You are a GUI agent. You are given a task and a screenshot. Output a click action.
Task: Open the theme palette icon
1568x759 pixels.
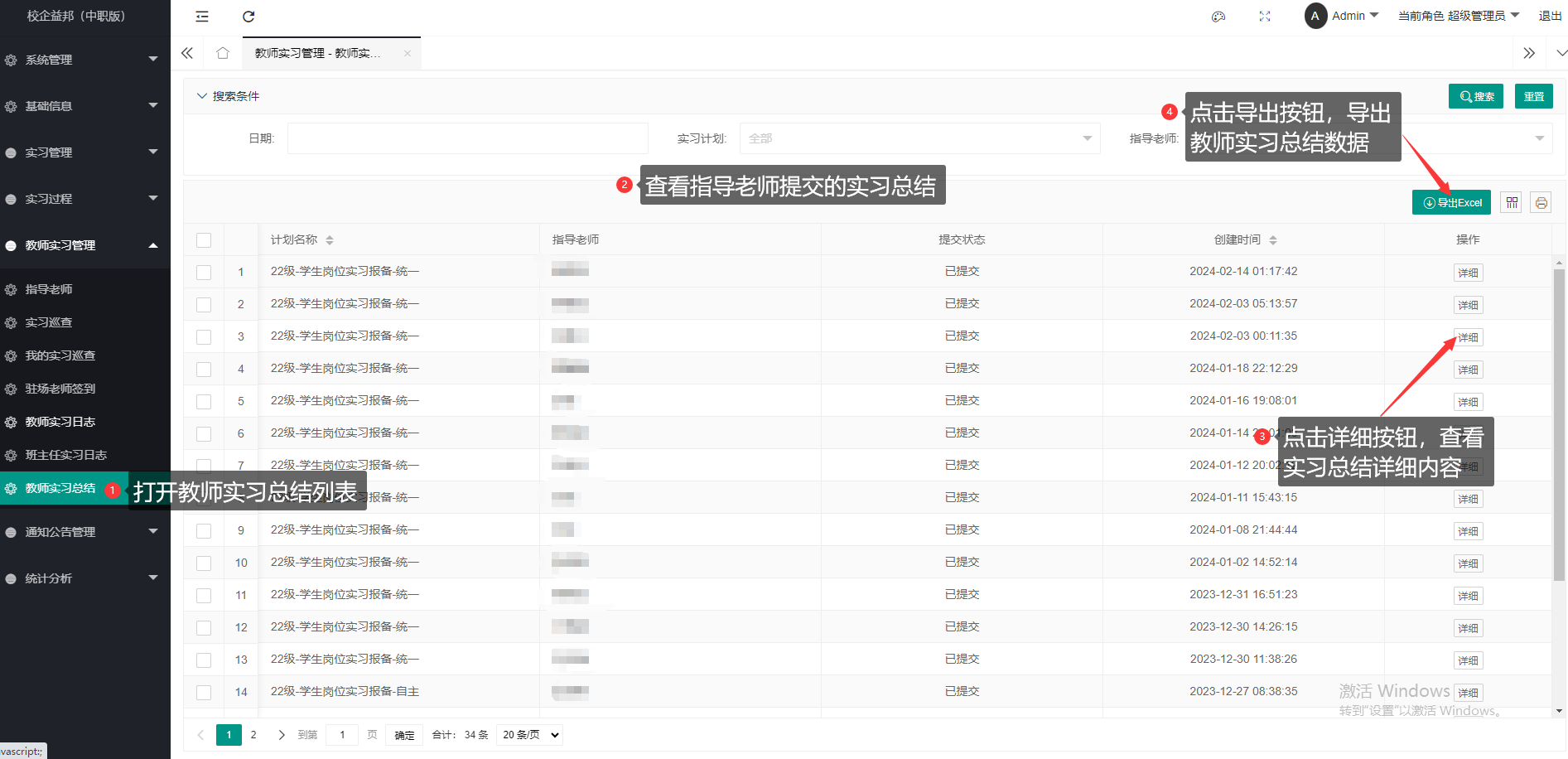click(1218, 17)
